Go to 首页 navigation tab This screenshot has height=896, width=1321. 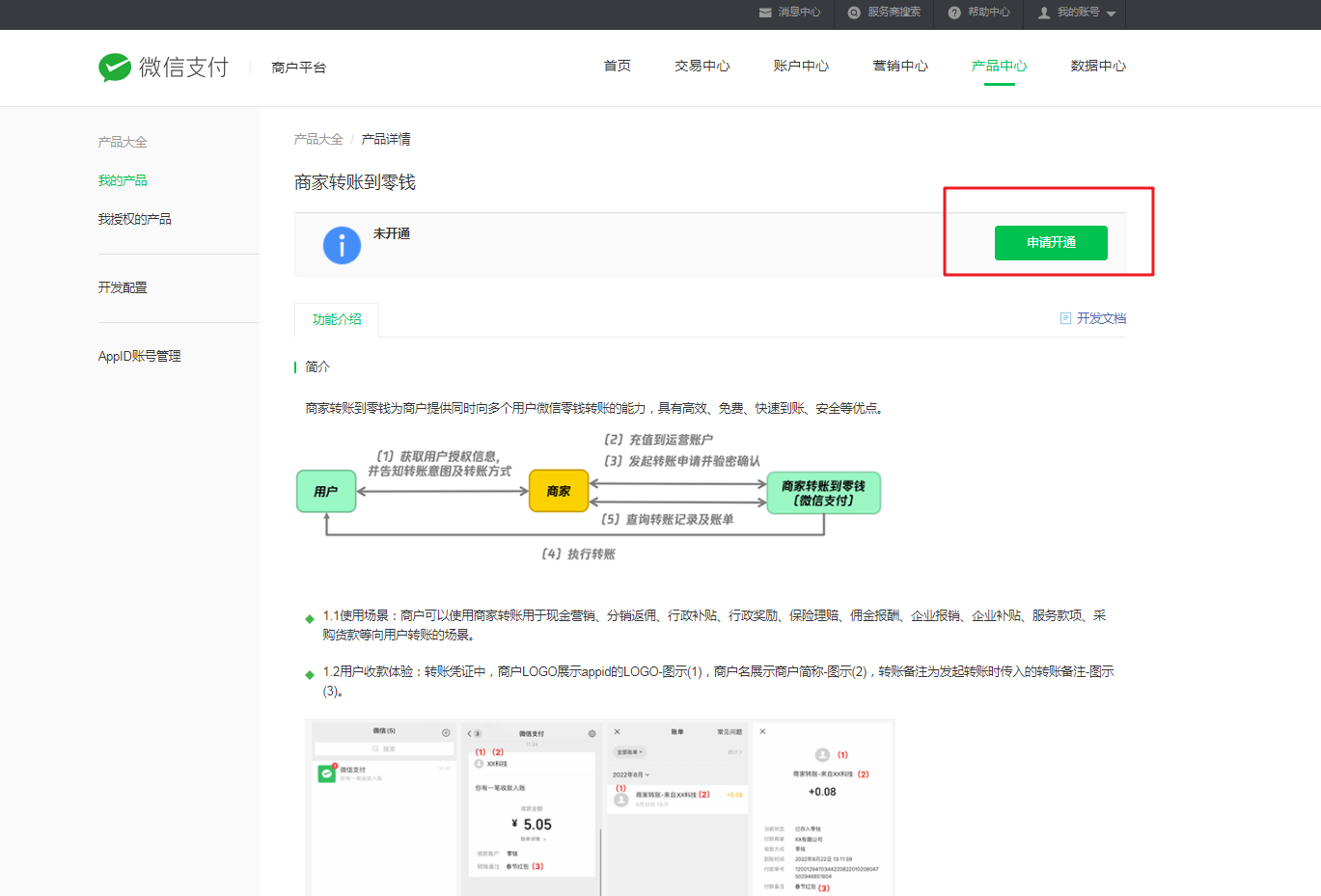tap(618, 66)
